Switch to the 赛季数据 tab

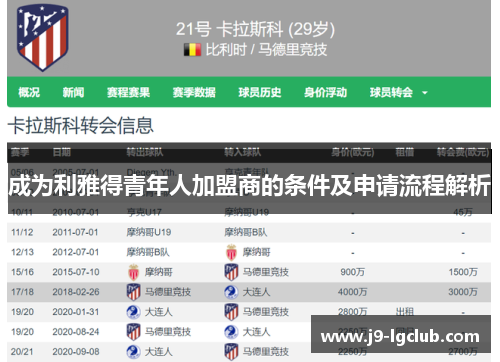coord(194,92)
